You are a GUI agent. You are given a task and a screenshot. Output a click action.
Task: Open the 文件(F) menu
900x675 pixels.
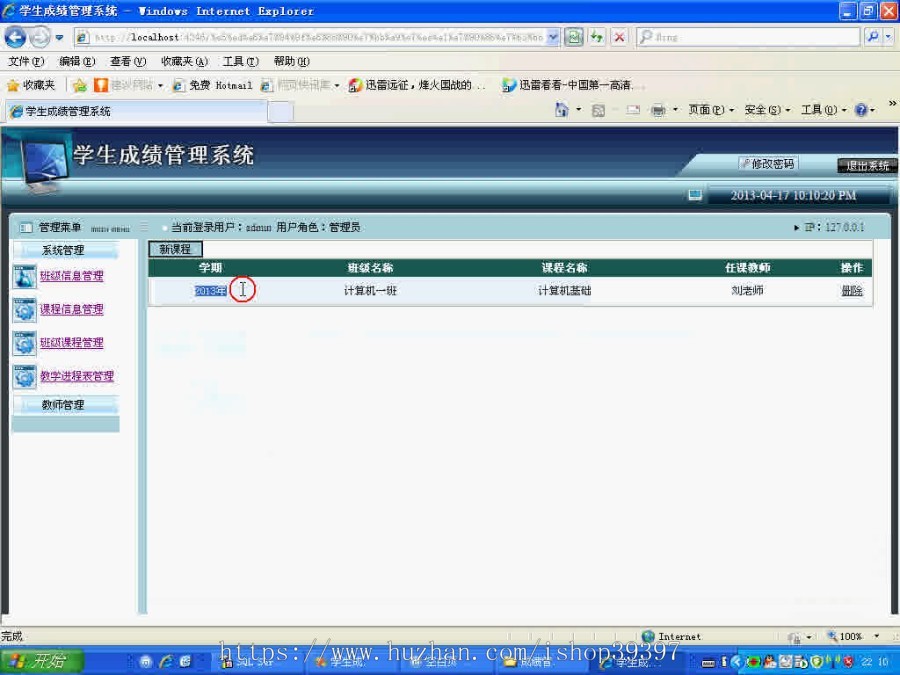point(26,61)
